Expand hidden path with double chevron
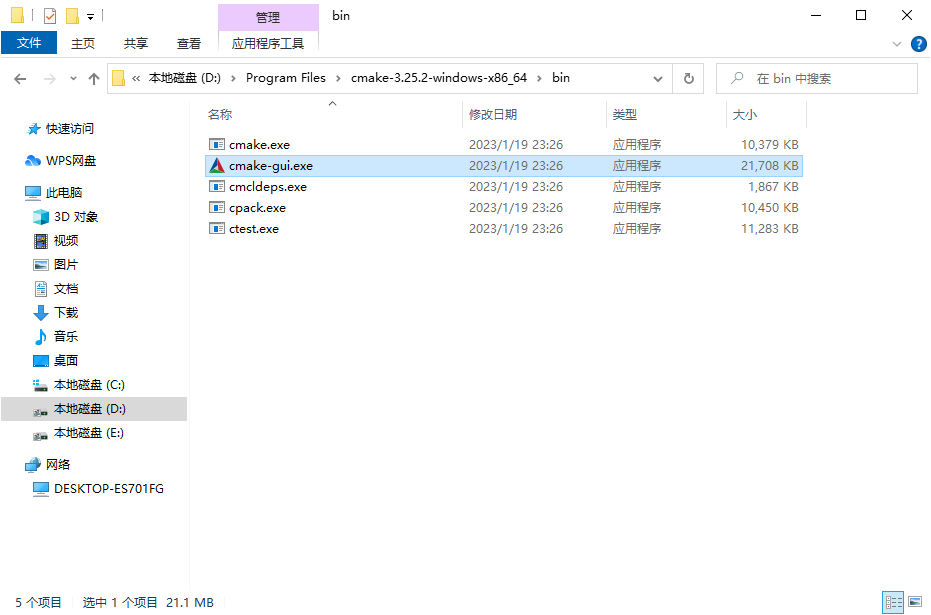 tap(136, 78)
